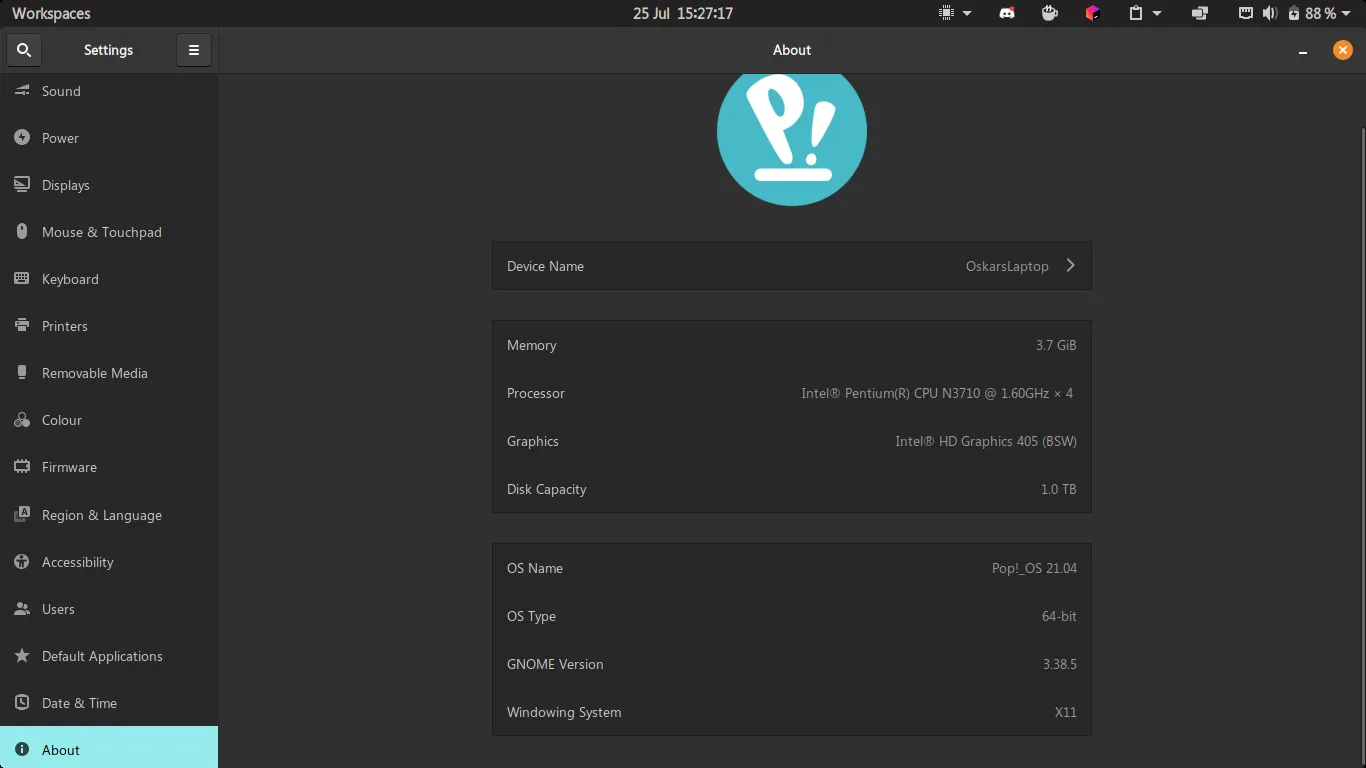Click the GNOME Version value 3.38.5
The image size is (1366, 768).
1060,664
